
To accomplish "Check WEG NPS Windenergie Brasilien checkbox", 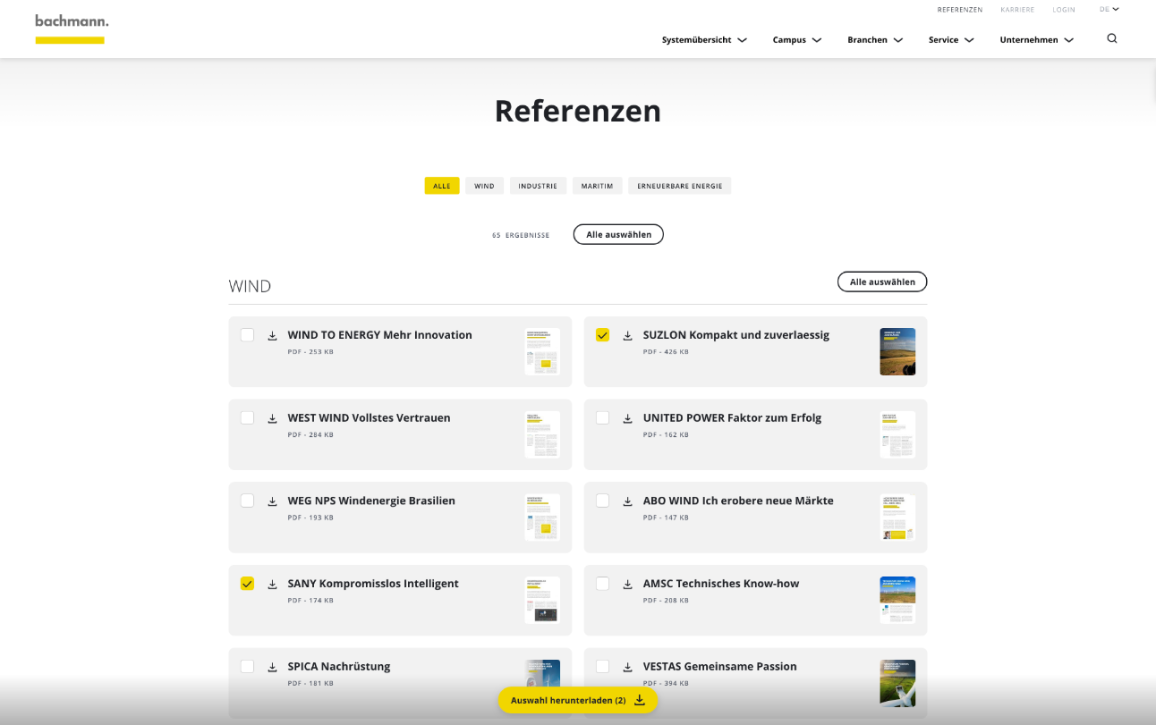I will 247,500.
